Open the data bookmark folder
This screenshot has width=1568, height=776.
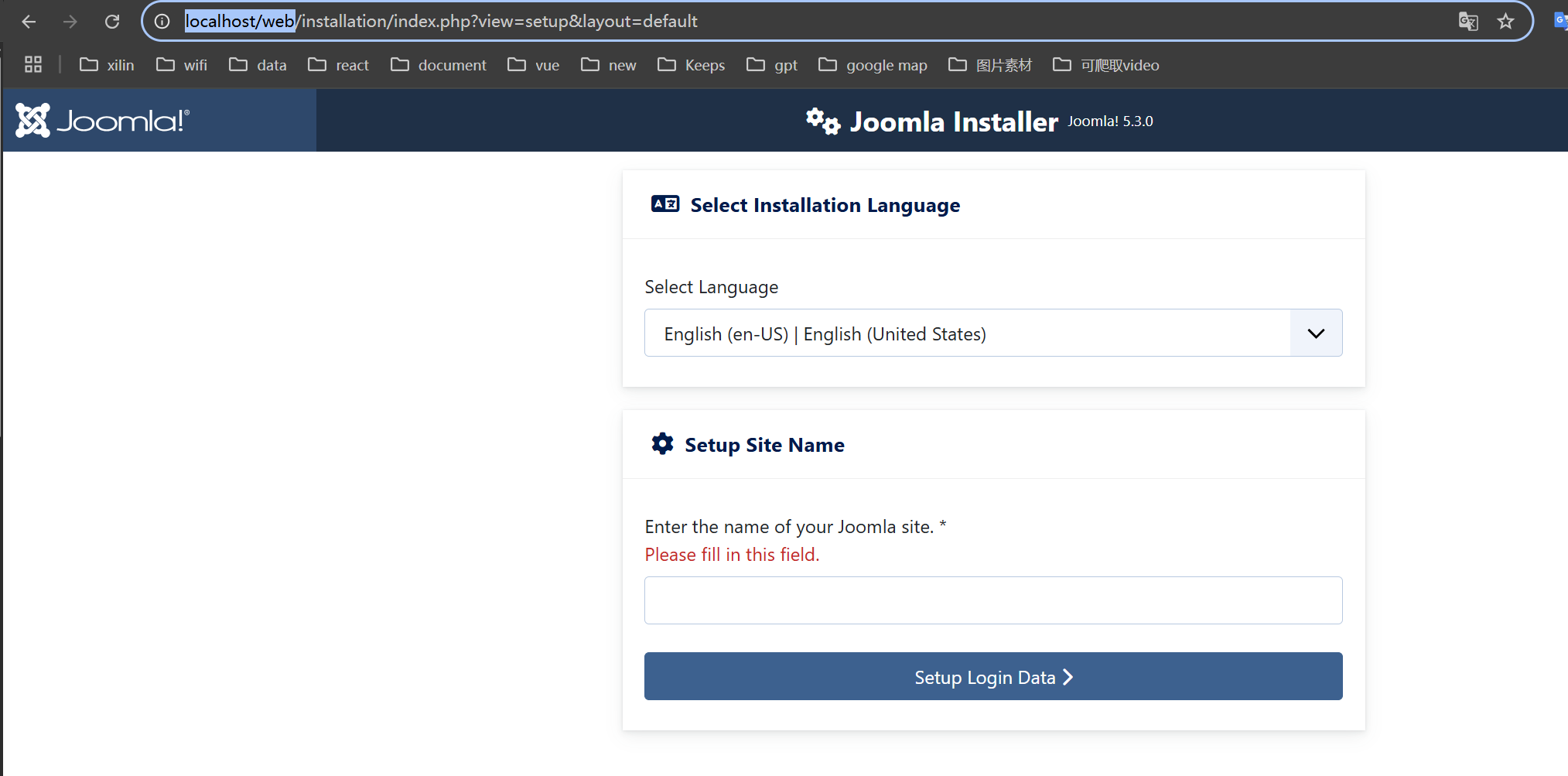click(x=258, y=65)
